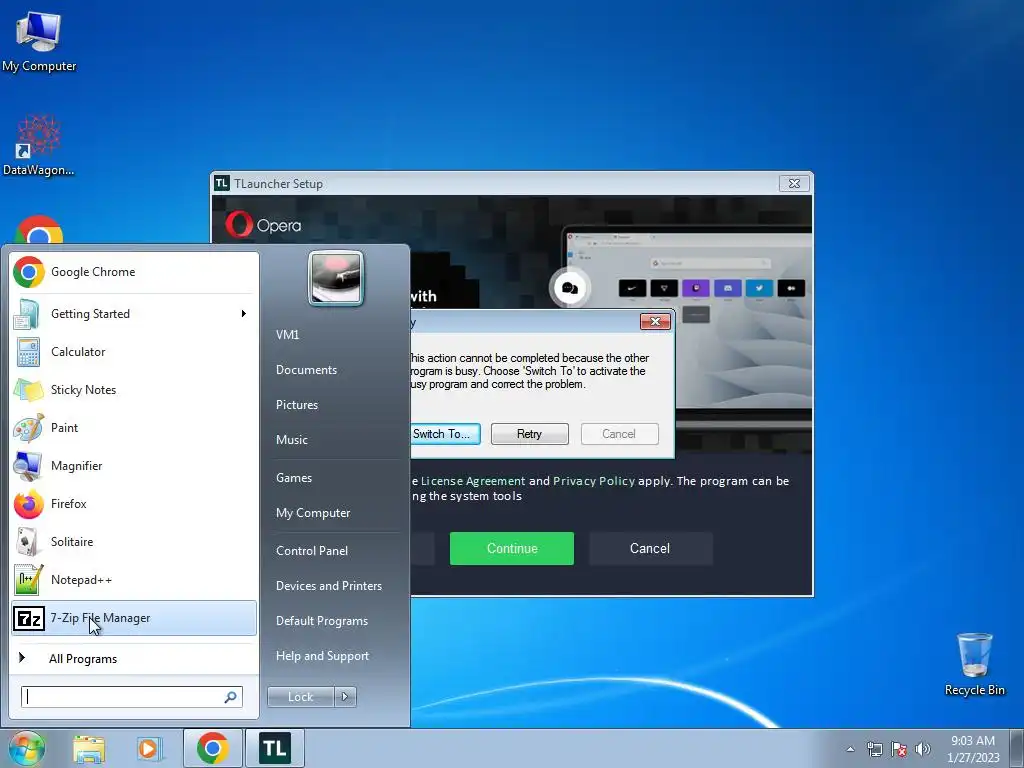
Task: Open the License Agreement link
Action: [x=473, y=481]
